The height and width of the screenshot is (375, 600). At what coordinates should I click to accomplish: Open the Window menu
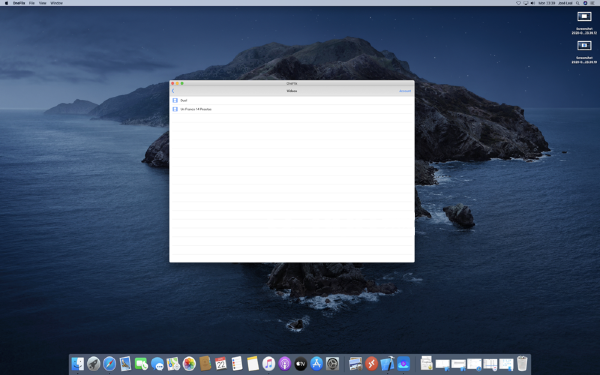57,3
